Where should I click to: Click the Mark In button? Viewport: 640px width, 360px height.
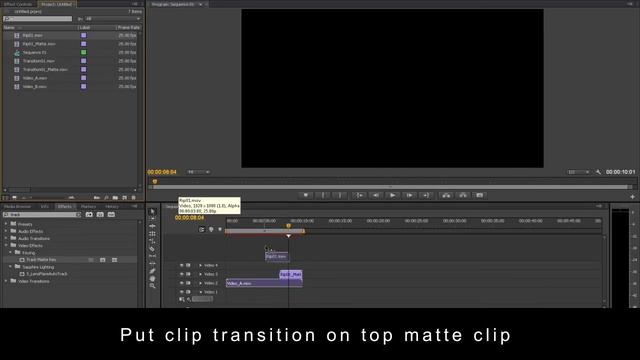[323, 196]
